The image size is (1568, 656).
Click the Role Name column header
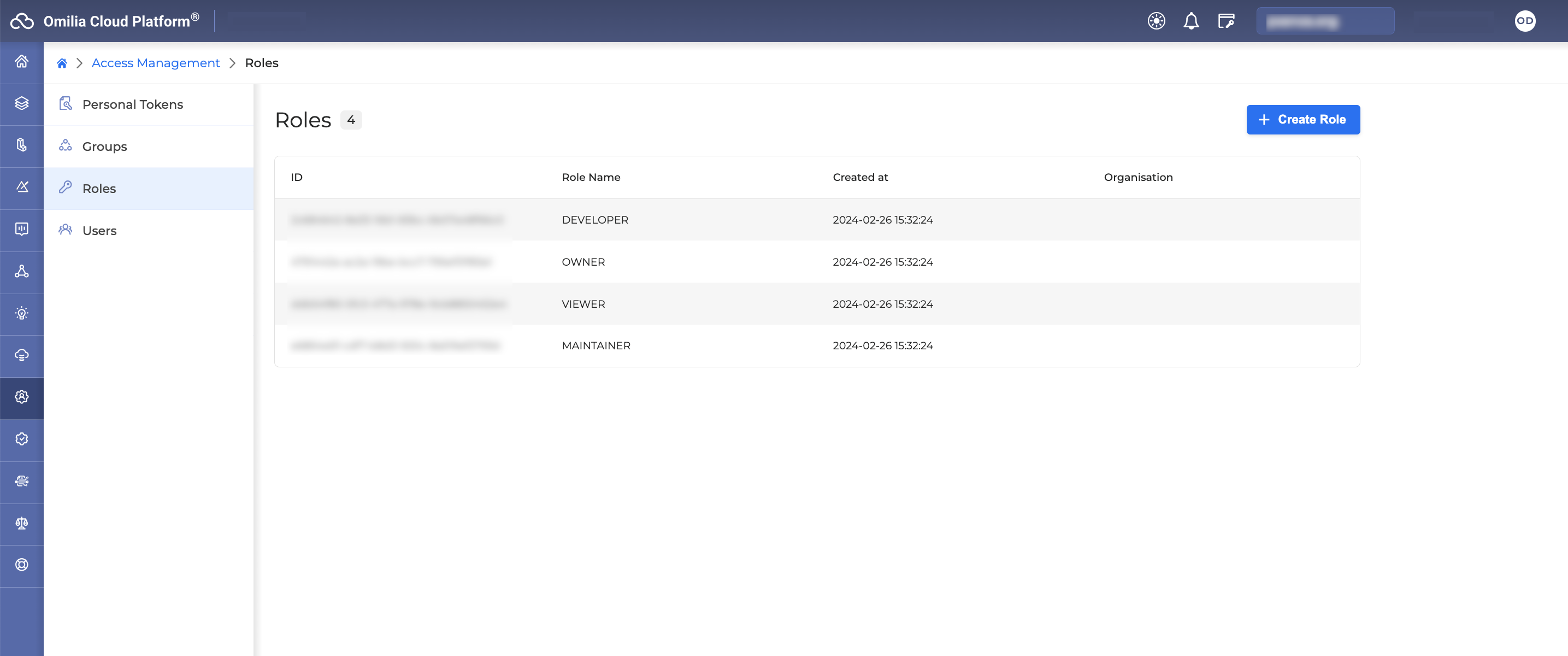click(x=591, y=177)
